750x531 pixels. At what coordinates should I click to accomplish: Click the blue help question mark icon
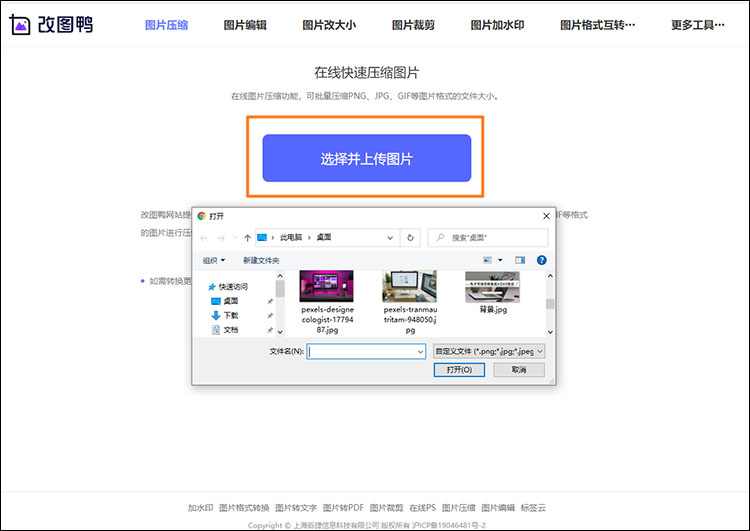tap(541, 260)
